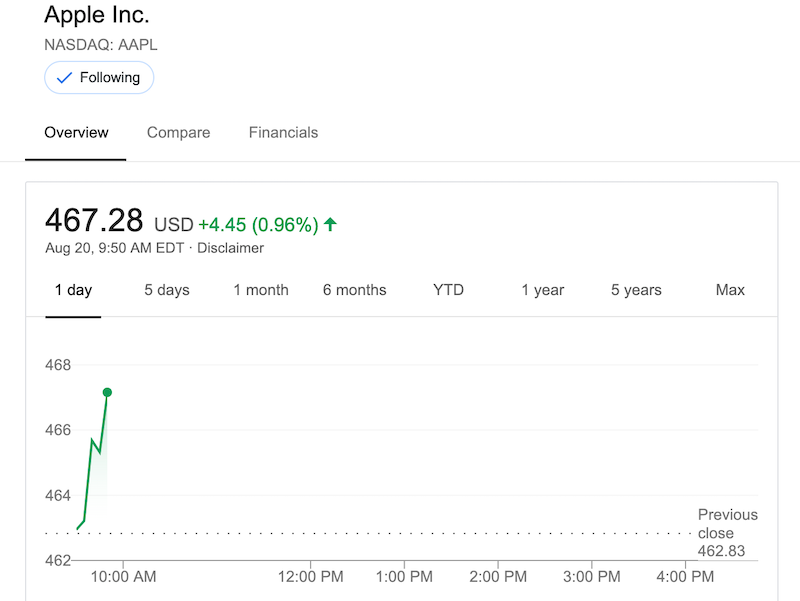Viewport: 800px width, 601px height.
Task: Click the Apple Inc. heading
Action: [97, 16]
